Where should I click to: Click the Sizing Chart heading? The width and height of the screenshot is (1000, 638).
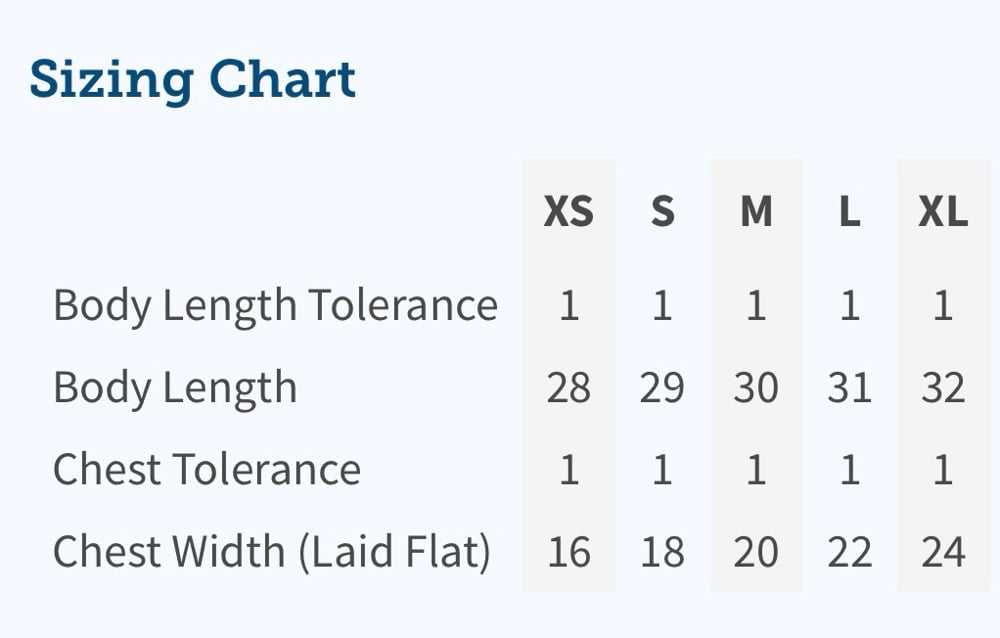point(192,80)
